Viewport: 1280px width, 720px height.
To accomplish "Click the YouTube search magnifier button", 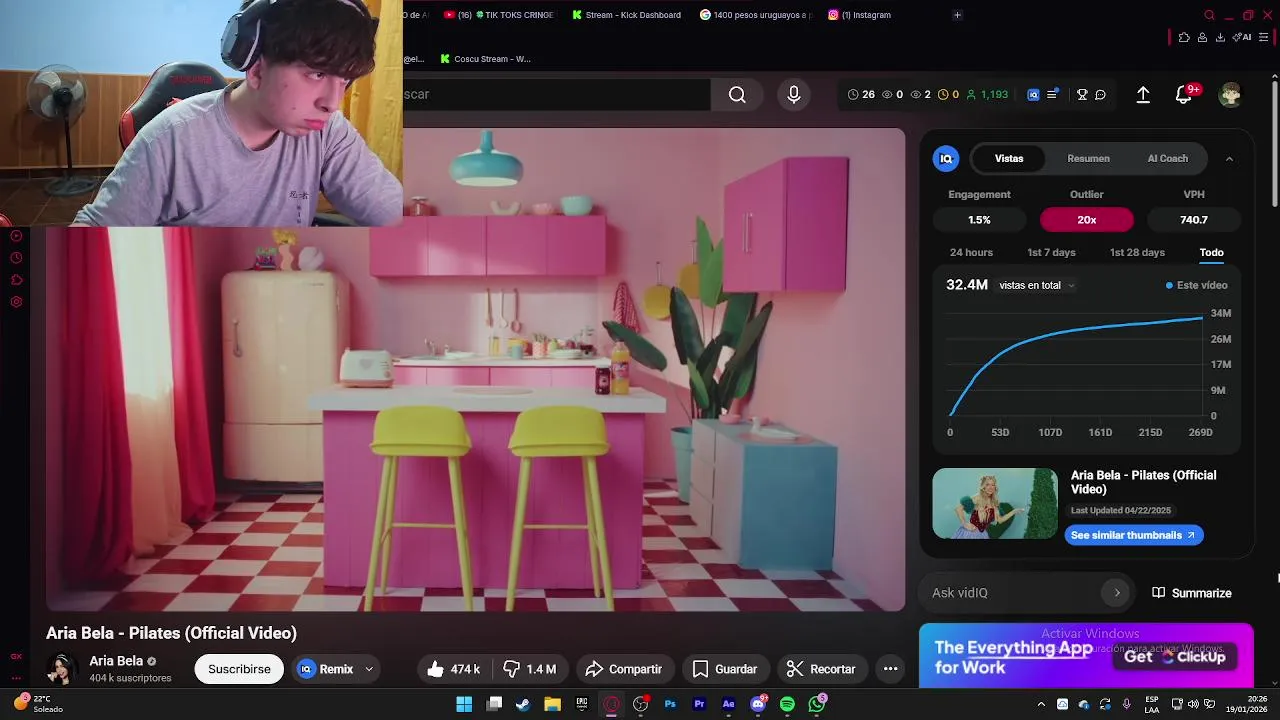I will click(x=737, y=94).
